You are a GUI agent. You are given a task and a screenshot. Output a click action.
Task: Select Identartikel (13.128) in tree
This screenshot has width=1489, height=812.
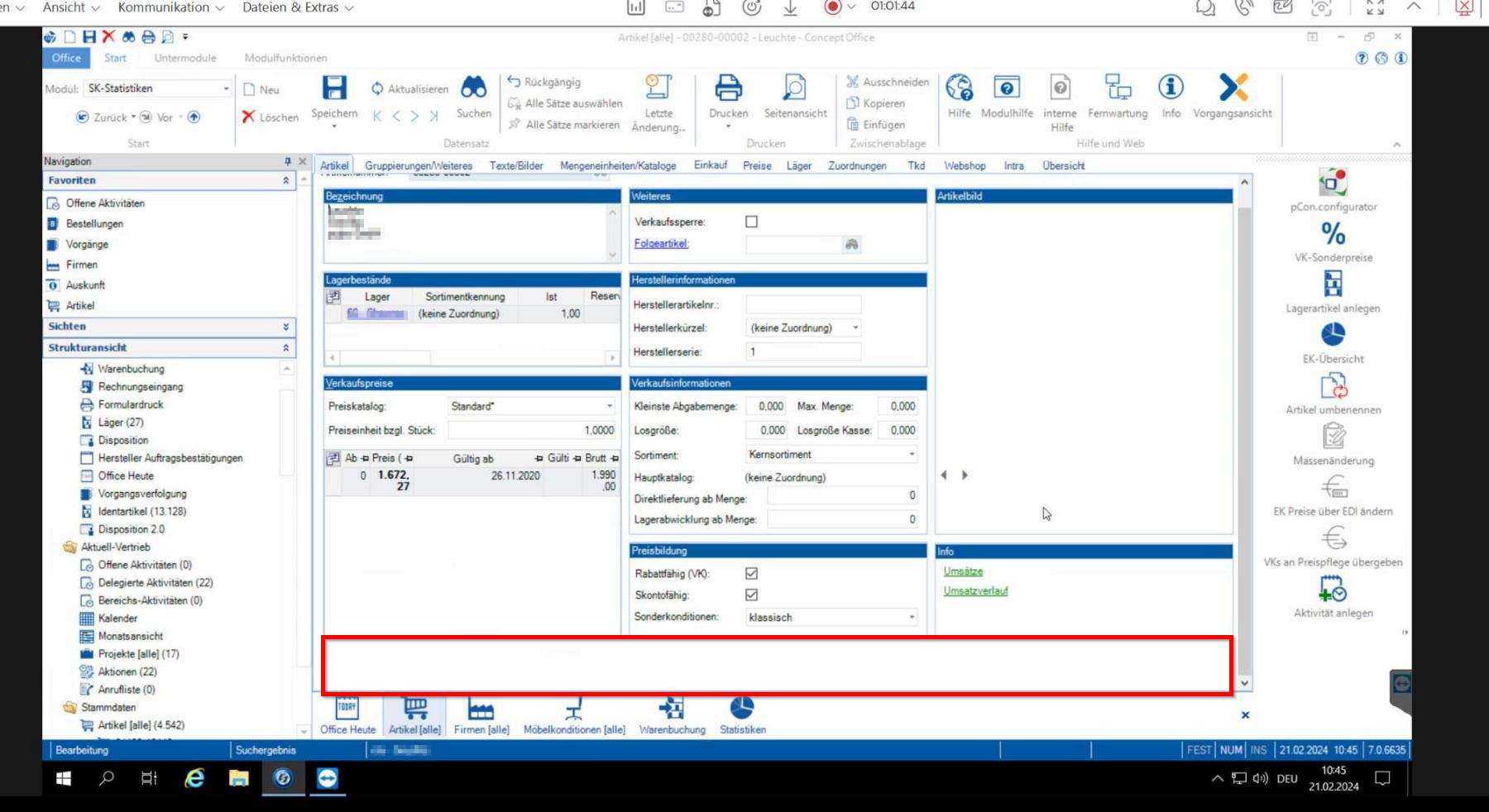[x=141, y=512]
